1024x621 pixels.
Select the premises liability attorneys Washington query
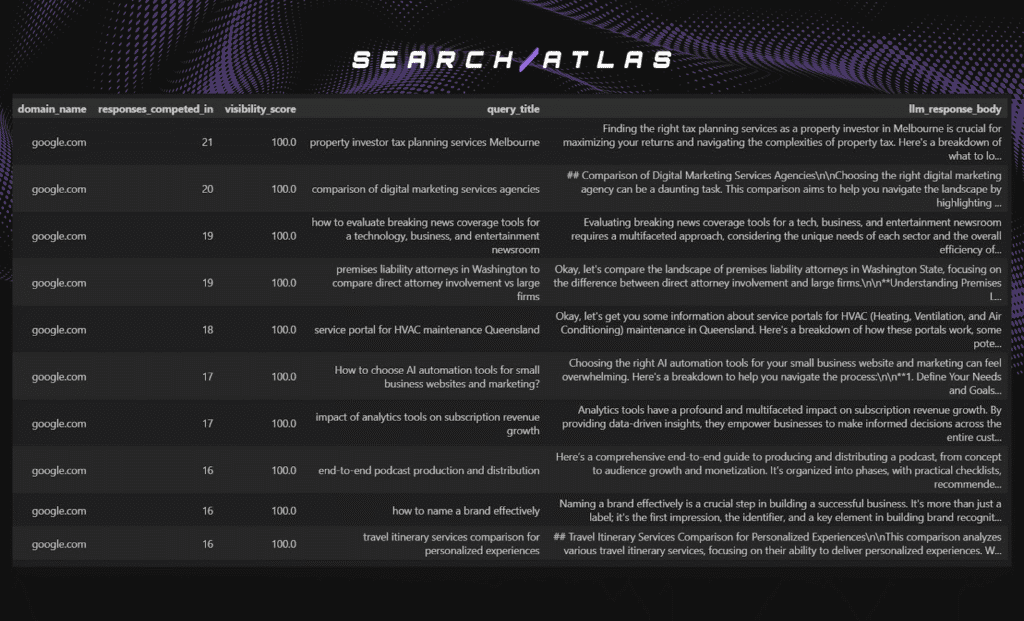pyautogui.click(x=425, y=283)
